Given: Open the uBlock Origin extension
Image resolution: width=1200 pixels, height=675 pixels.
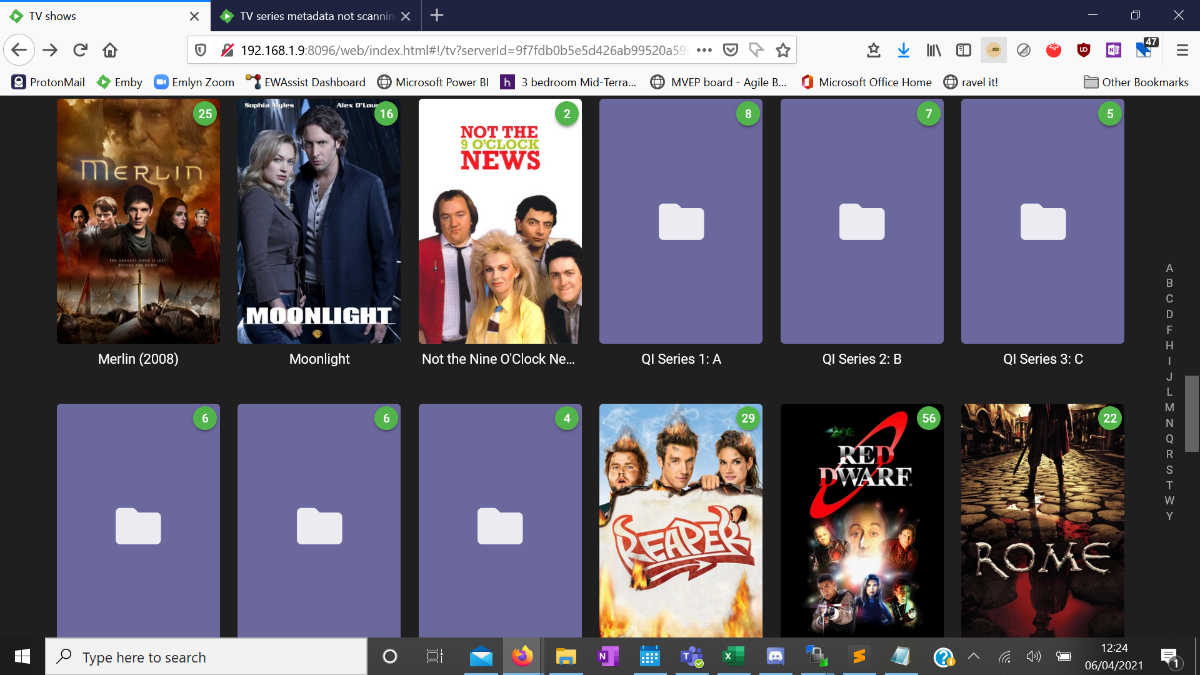Looking at the screenshot, I should click(x=1084, y=50).
